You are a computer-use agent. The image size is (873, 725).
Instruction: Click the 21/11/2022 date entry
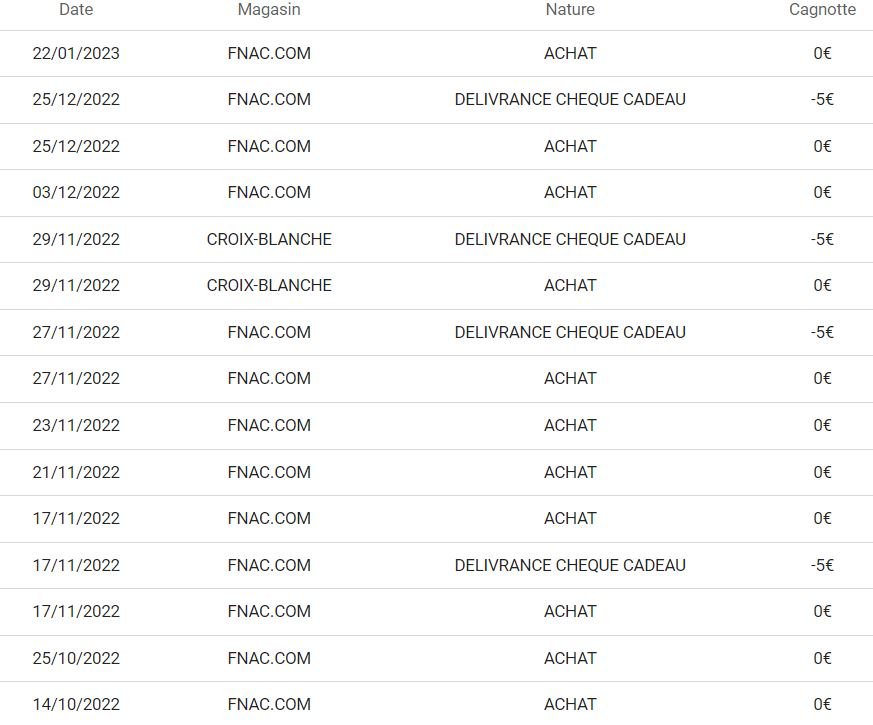point(76,473)
